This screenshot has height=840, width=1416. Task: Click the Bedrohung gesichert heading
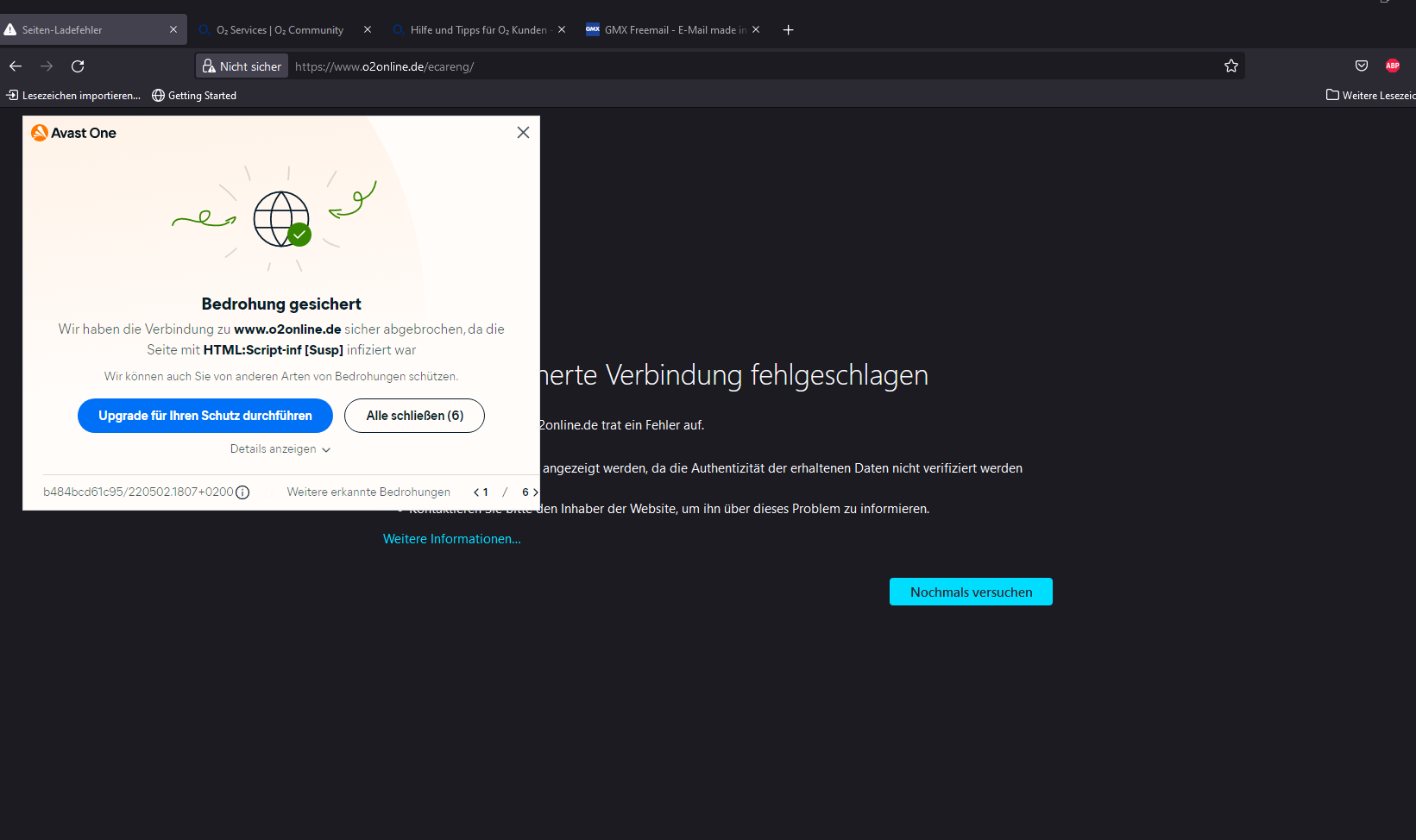click(x=281, y=304)
